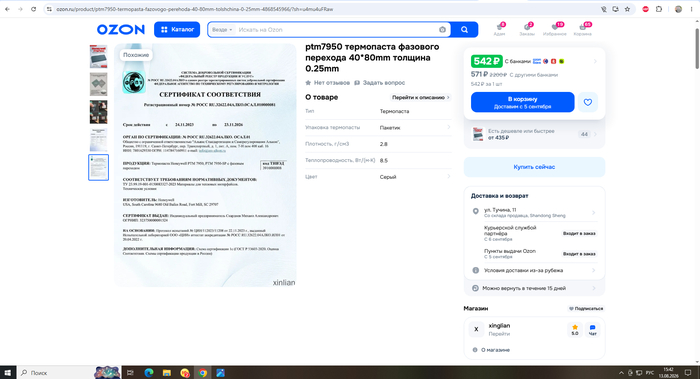This screenshot has height=379, width=700.
Task: Reload the page
Action: click(x=33, y=9)
